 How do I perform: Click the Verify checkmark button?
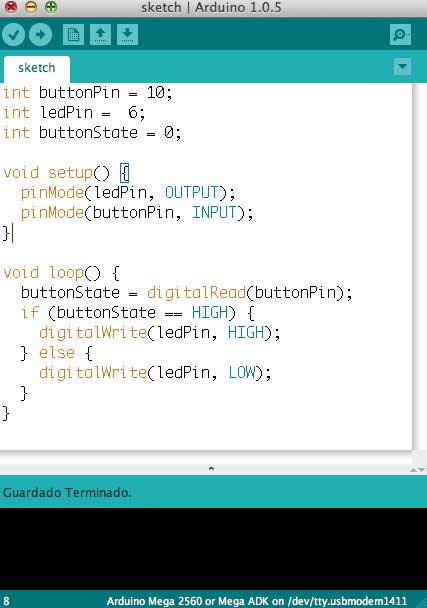[x=13, y=35]
